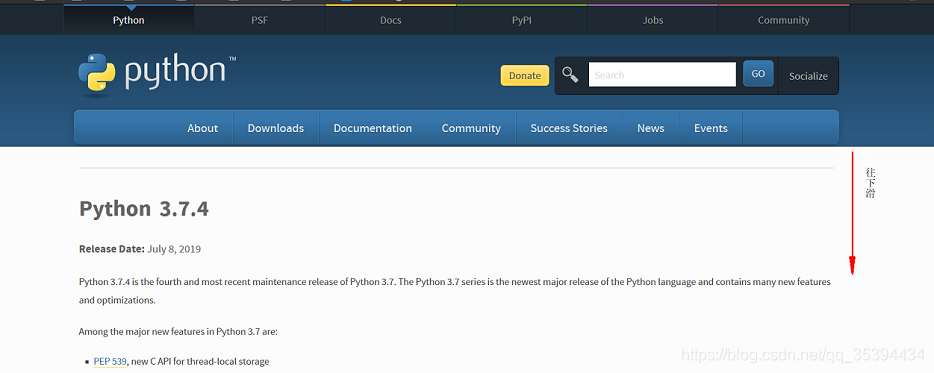Screen dimensions: 934x373
Task: Expand the Documentation navigation menu
Action: [373, 128]
